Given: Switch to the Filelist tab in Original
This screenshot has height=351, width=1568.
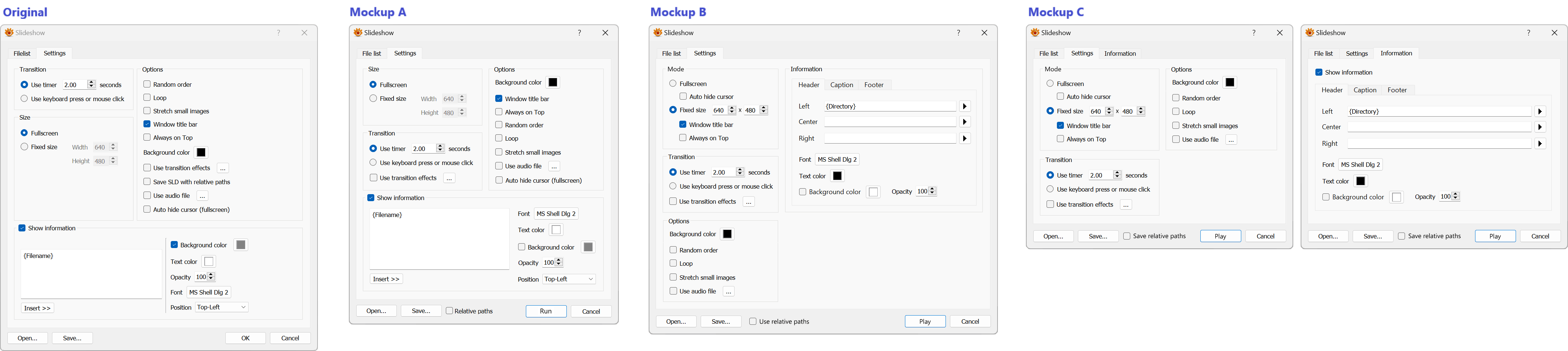Looking at the screenshot, I should [x=22, y=54].
